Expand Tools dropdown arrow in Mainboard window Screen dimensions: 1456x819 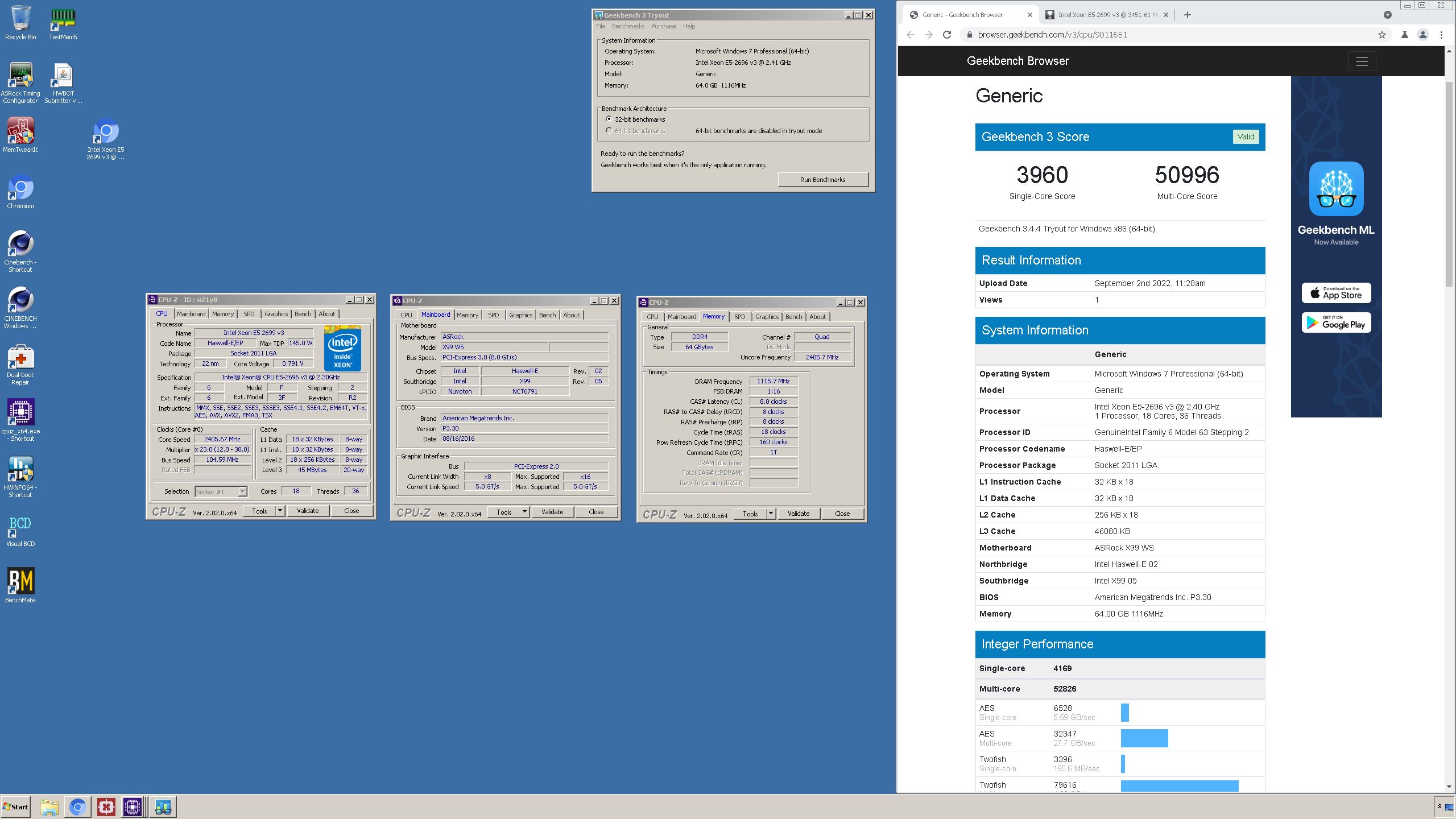tap(524, 512)
